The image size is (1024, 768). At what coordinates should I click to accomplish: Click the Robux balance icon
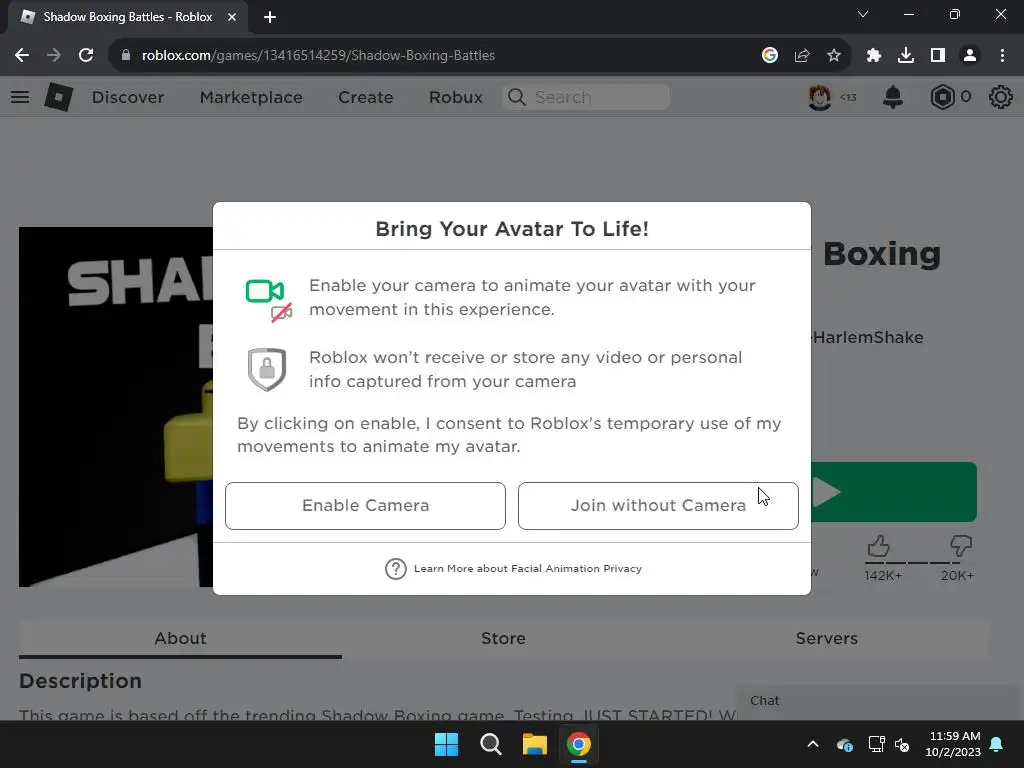point(942,97)
